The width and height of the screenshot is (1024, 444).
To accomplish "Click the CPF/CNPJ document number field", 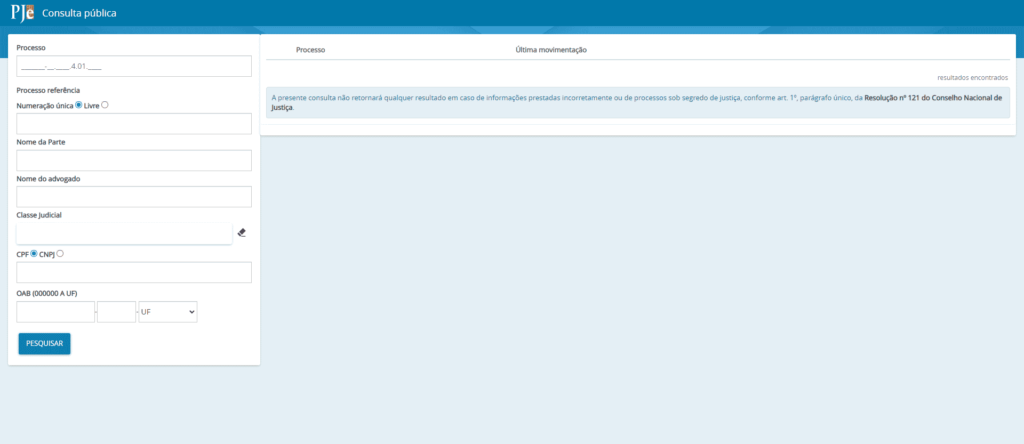I will point(134,273).
